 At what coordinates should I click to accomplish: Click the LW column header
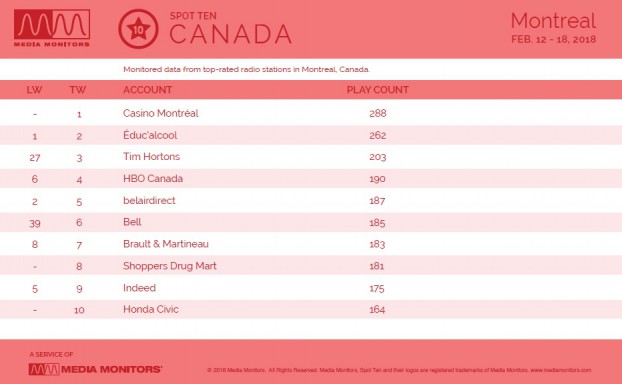coord(35,90)
